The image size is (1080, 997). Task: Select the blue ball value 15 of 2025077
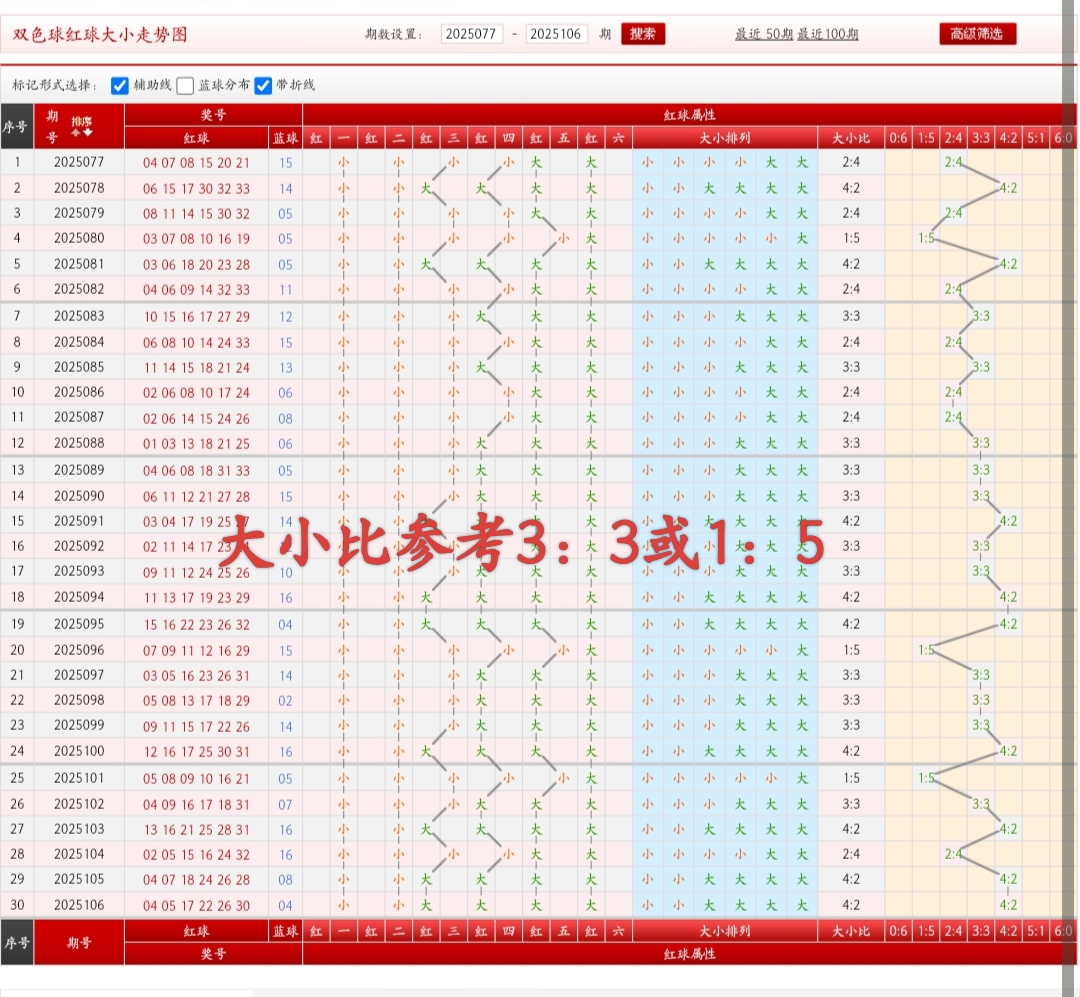(x=284, y=162)
